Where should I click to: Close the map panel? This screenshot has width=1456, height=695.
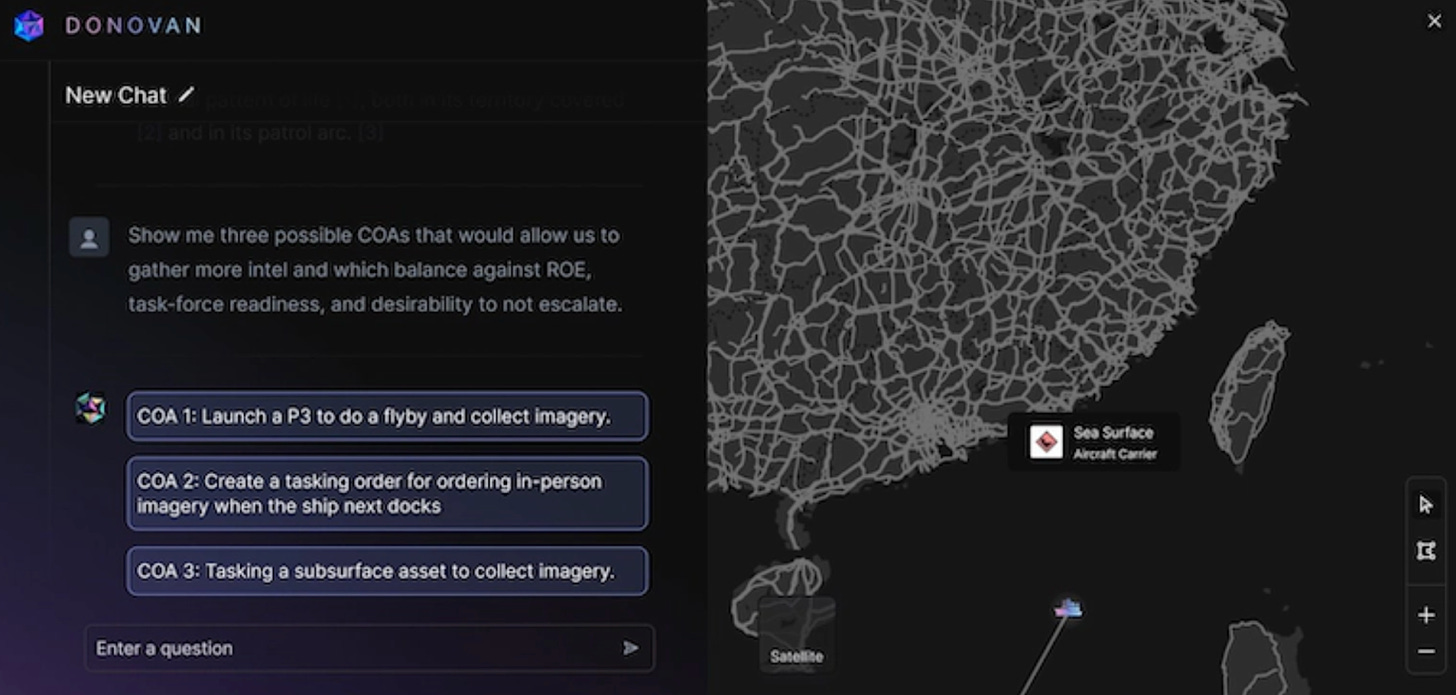1434,21
